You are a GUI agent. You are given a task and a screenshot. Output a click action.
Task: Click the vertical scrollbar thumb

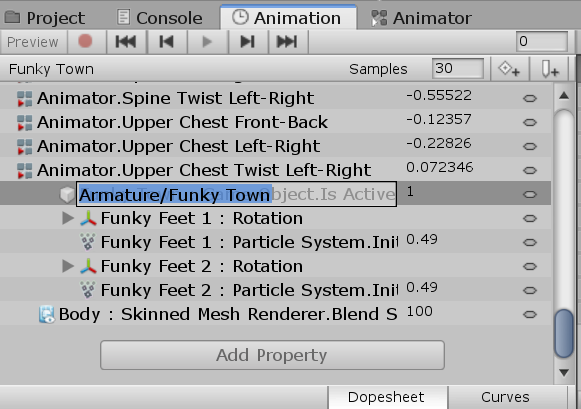tap(564, 333)
